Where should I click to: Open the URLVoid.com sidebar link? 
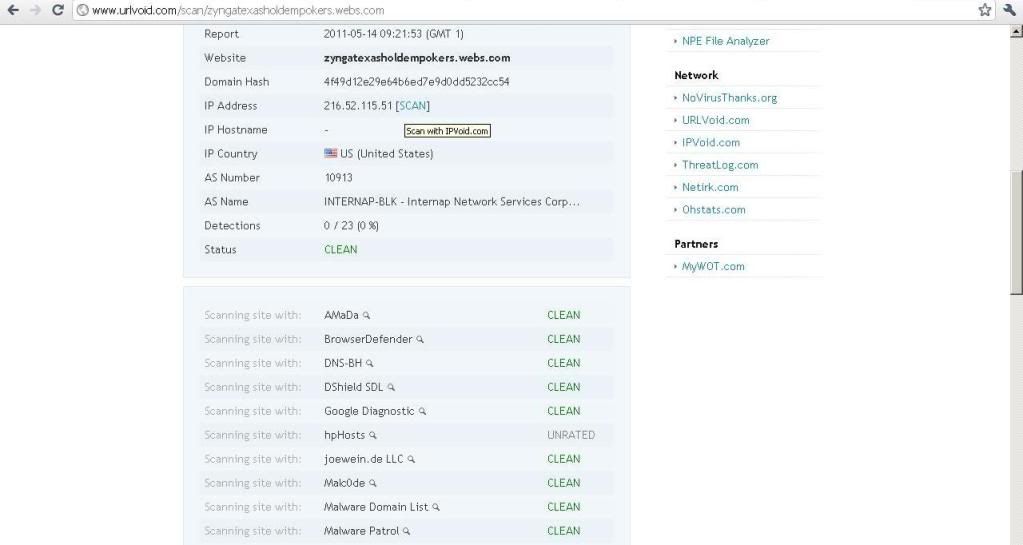pos(716,120)
